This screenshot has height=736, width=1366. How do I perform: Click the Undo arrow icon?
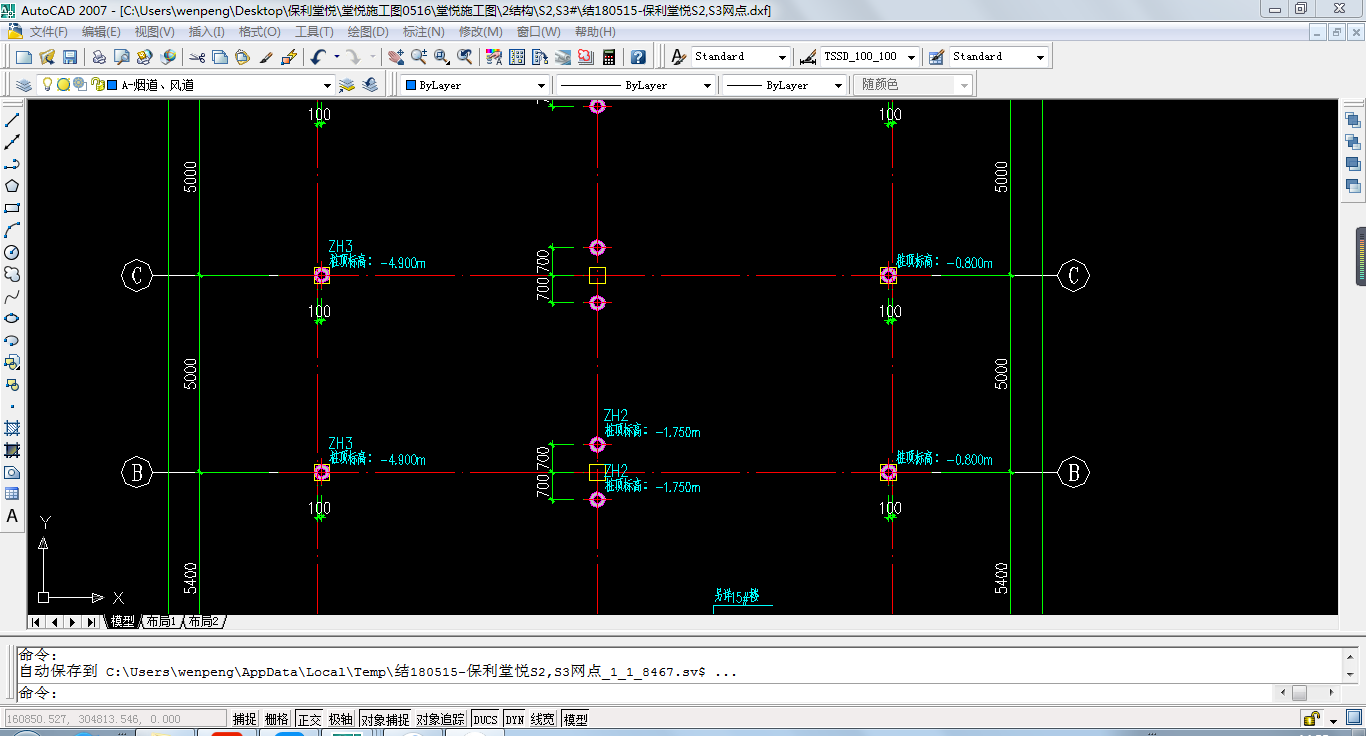pyautogui.click(x=318, y=57)
